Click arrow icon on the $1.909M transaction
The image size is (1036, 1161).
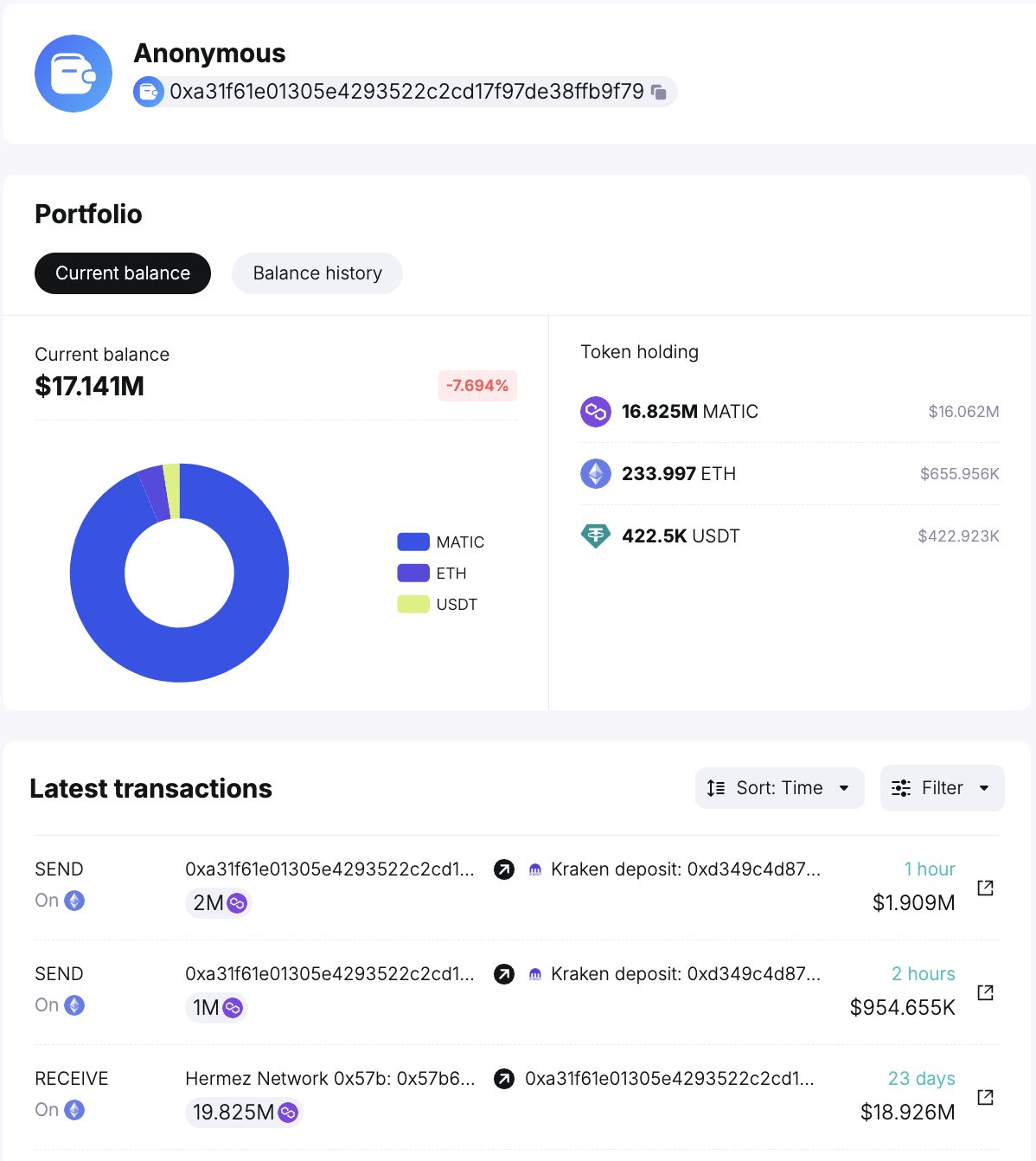pos(504,869)
